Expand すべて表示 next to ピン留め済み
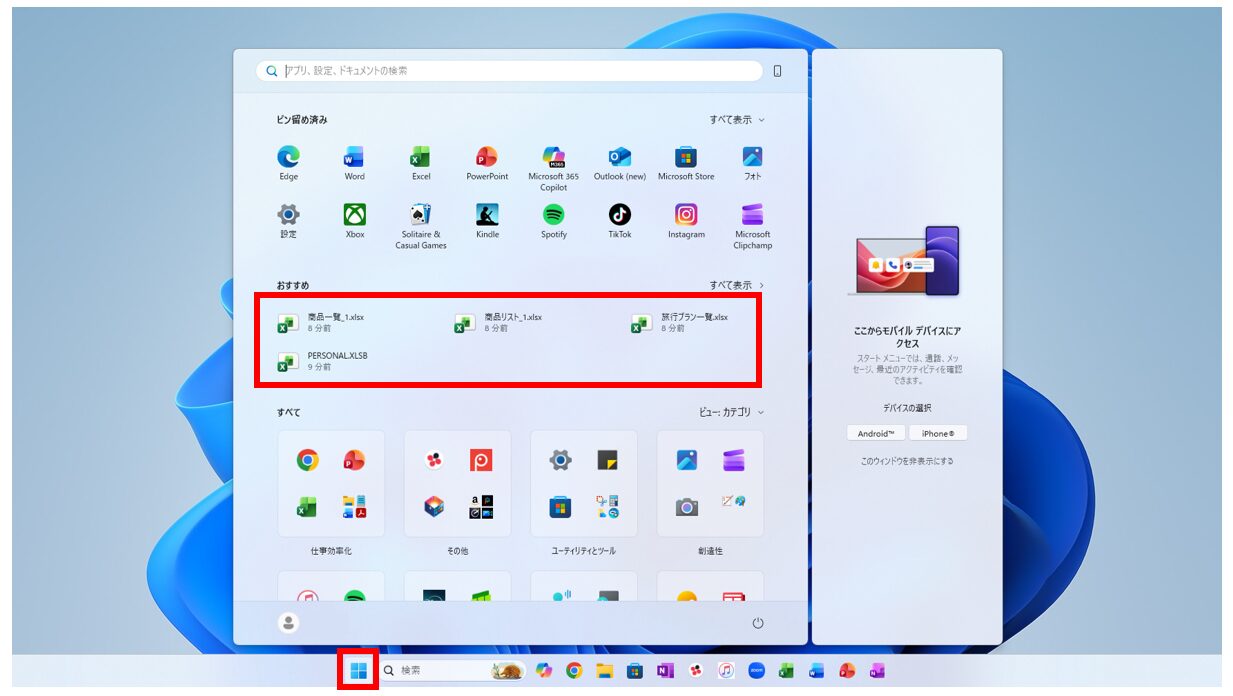The height and width of the screenshot is (696, 1233). pos(733,118)
